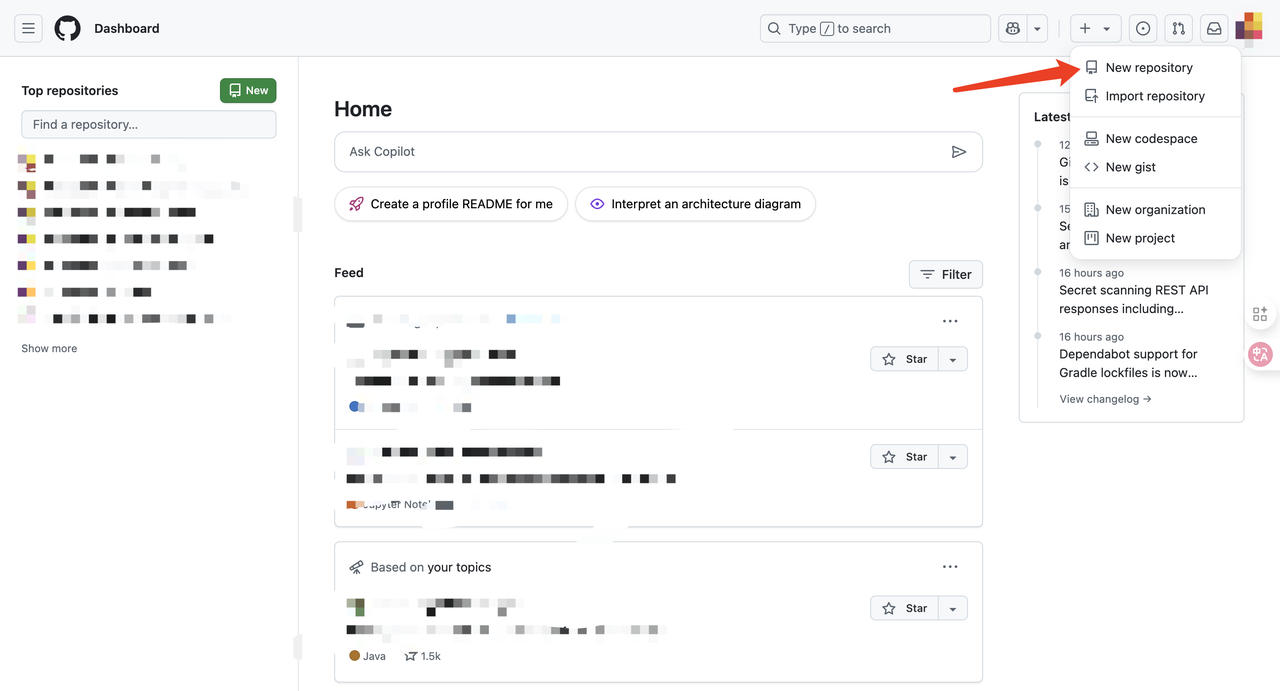Viewport: 1280px width, 691px height.
Task: Click the green New repository button
Action: tap(248, 91)
